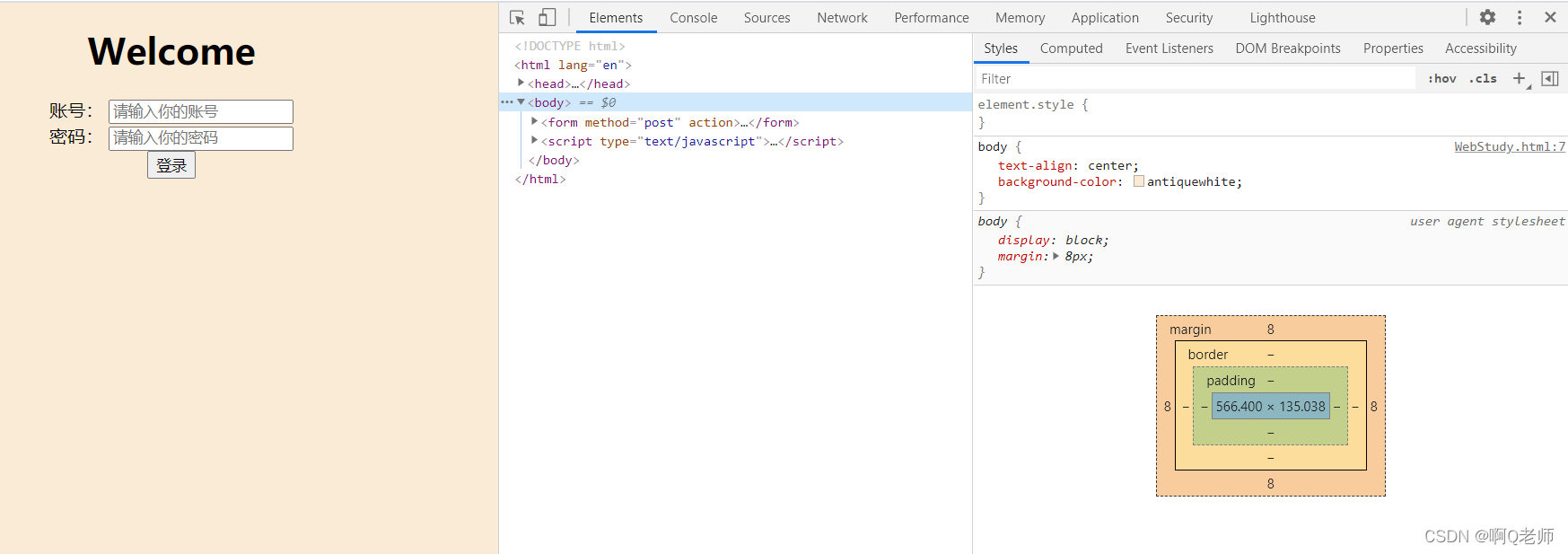Click the margin bottom value 8
Image resolution: width=1568 pixels, height=554 pixels.
[x=1270, y=484]
